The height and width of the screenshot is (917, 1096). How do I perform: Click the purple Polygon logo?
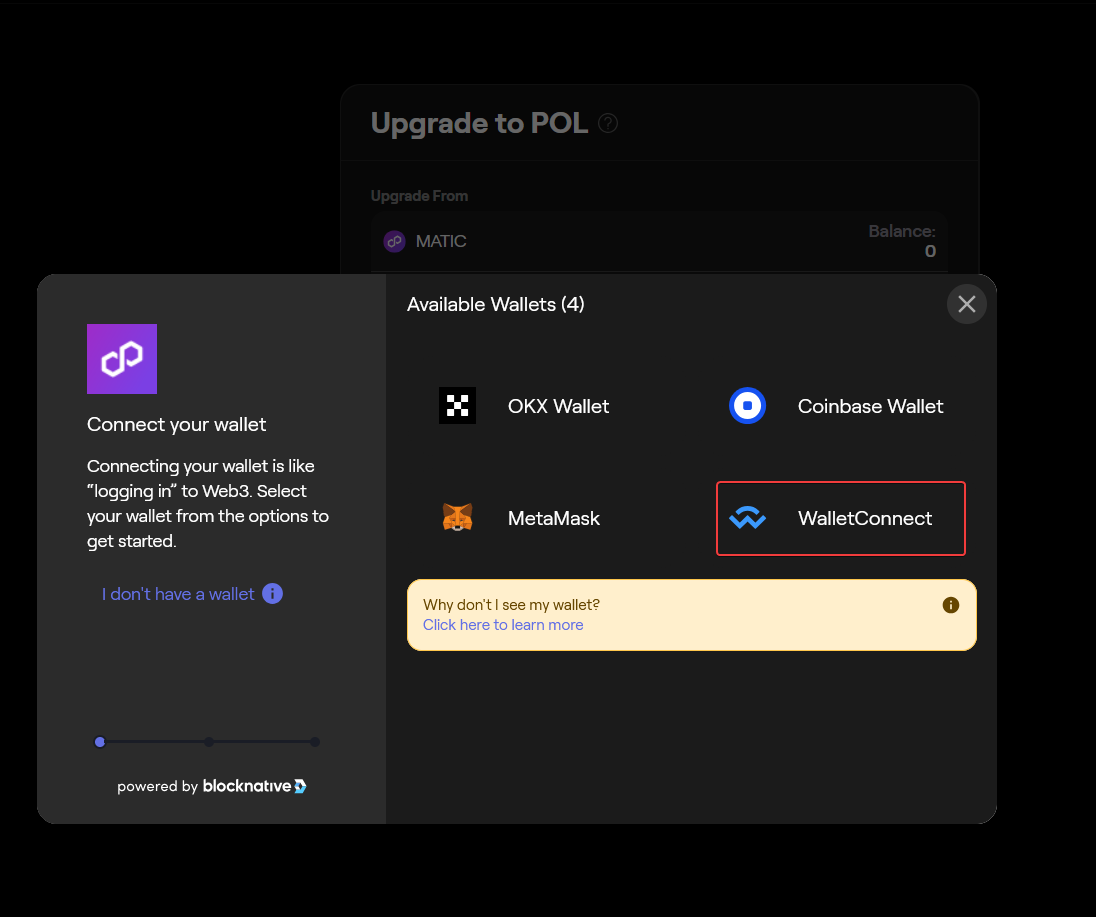tap(122, 359)
